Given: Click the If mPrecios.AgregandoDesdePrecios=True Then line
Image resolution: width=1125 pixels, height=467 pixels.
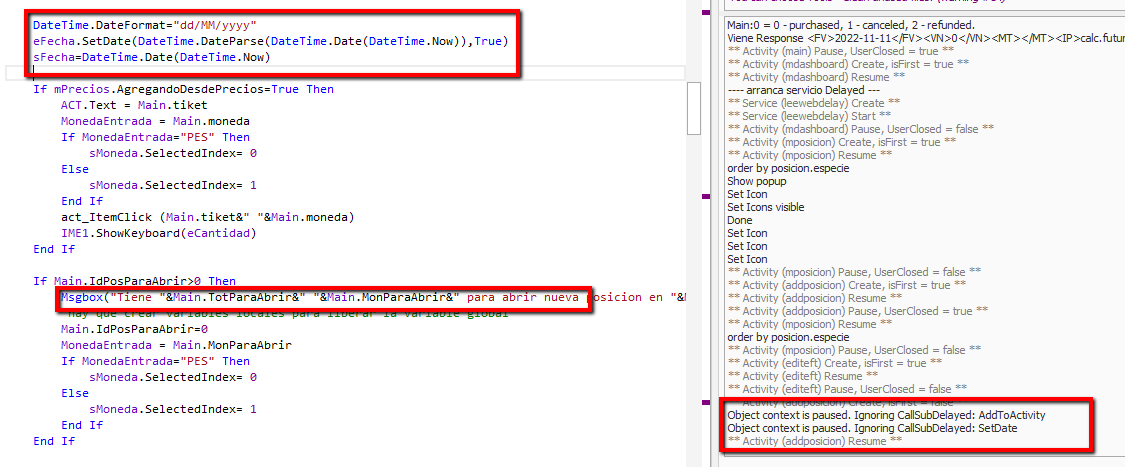Looking at the screenshot, I should coord(183,90).
